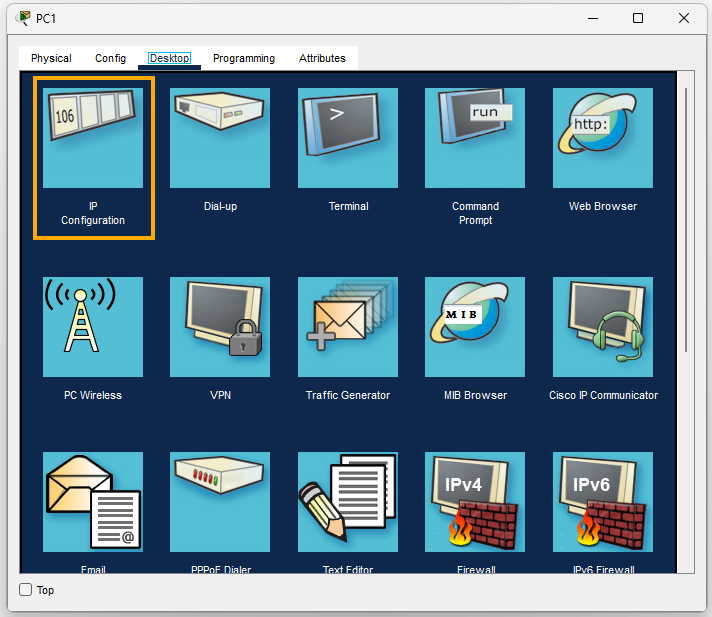Screen dimensions: 712x617
Task: Go to the Attributes tab
Action: click(322, 58)
